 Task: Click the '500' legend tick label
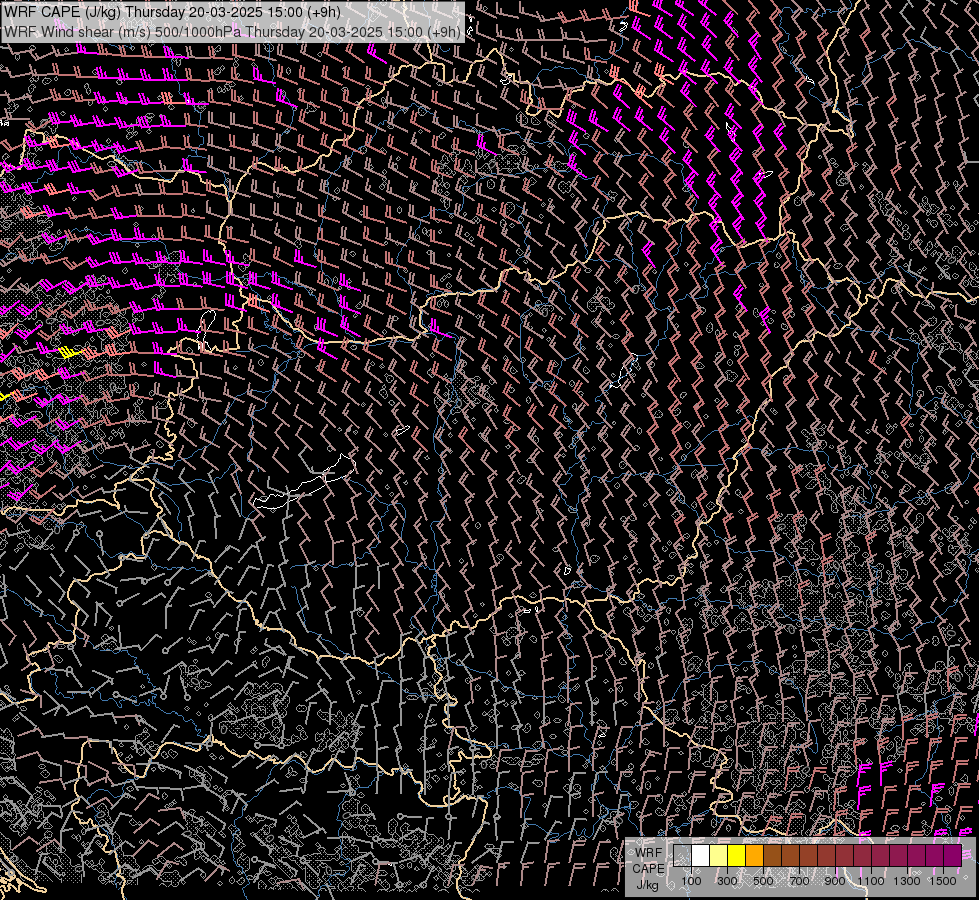coord(763,881)
